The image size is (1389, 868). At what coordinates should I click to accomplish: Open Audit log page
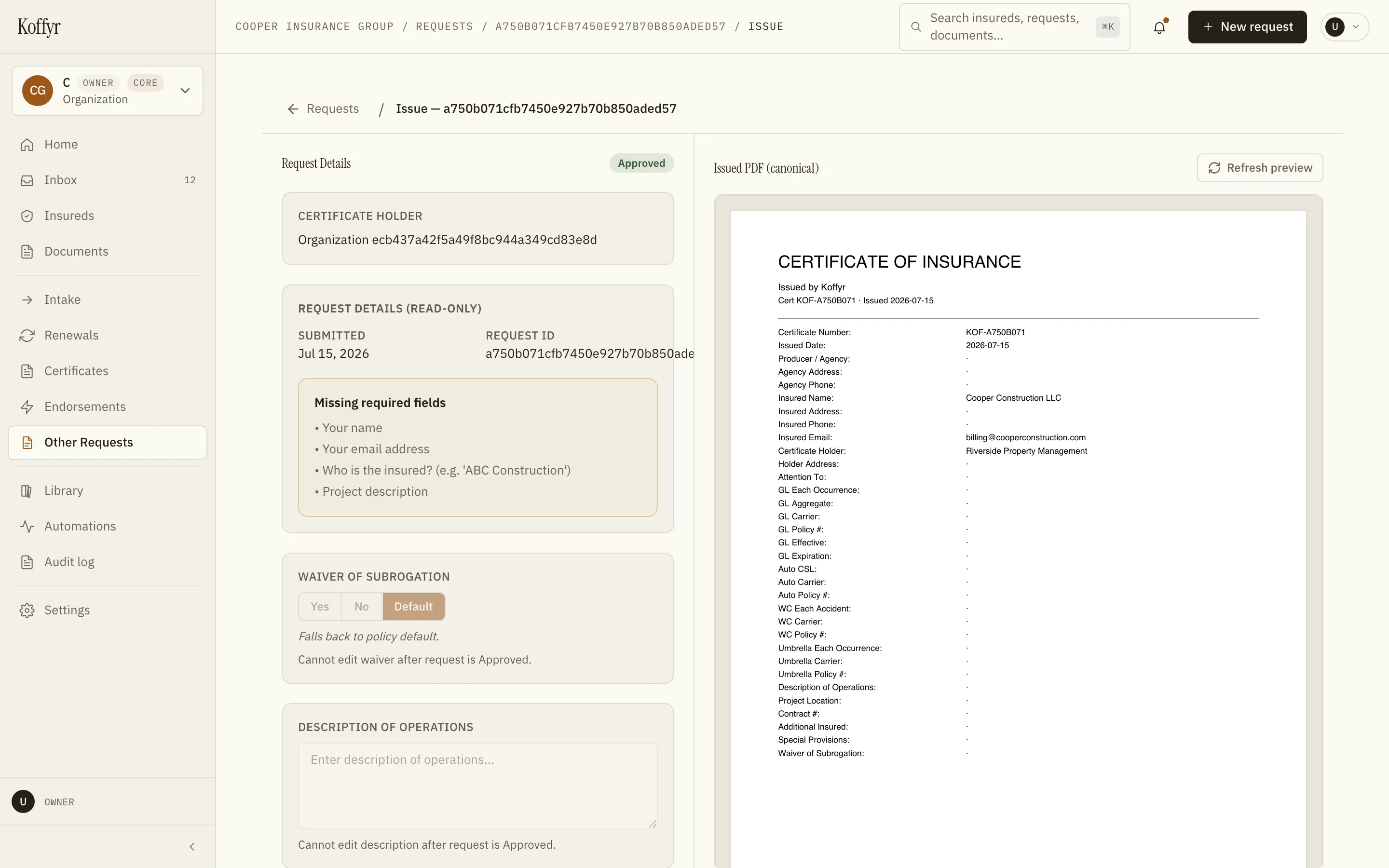tap(108, 562)
